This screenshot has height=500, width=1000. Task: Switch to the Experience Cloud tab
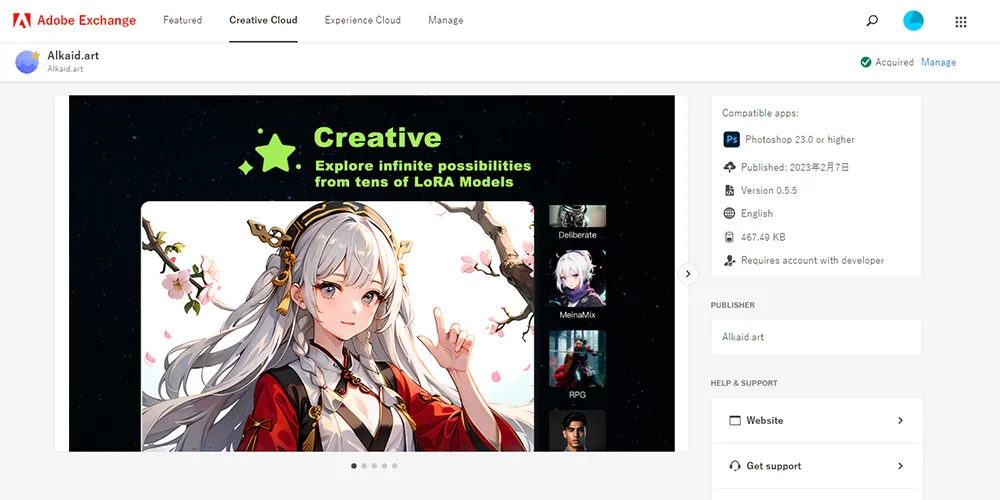click(363, 20)
